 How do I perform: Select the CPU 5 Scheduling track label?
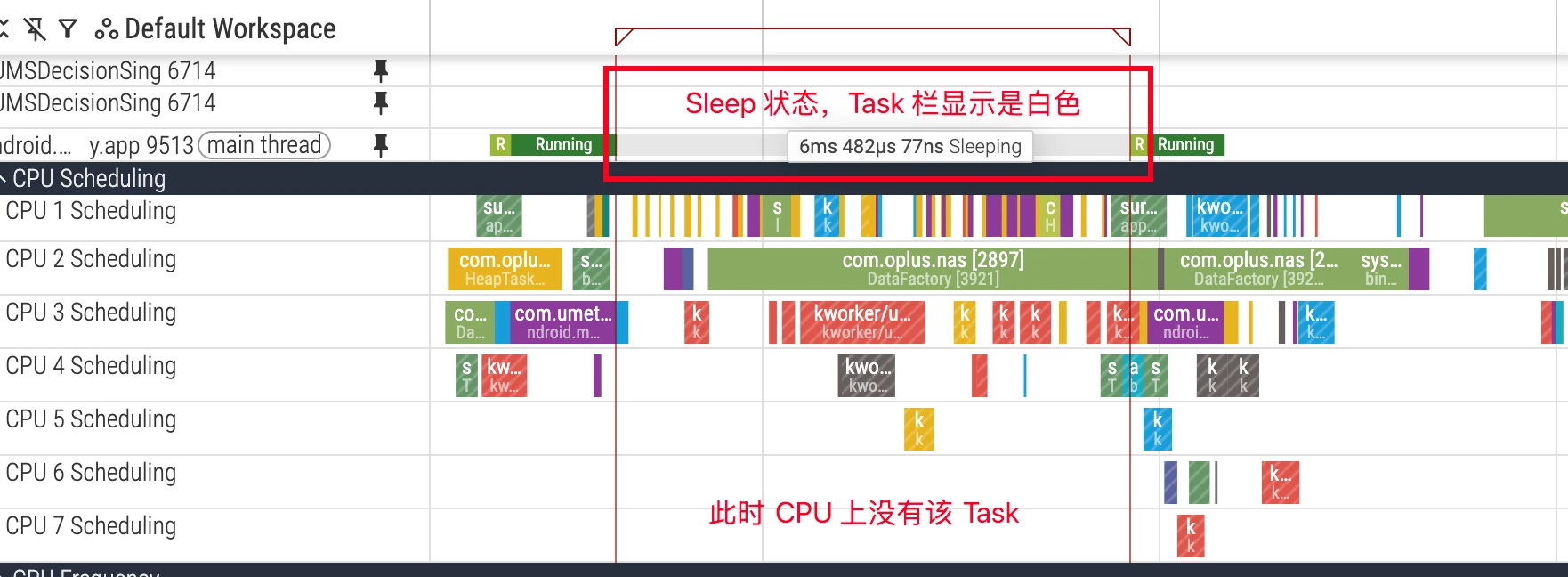pos(91,419)
